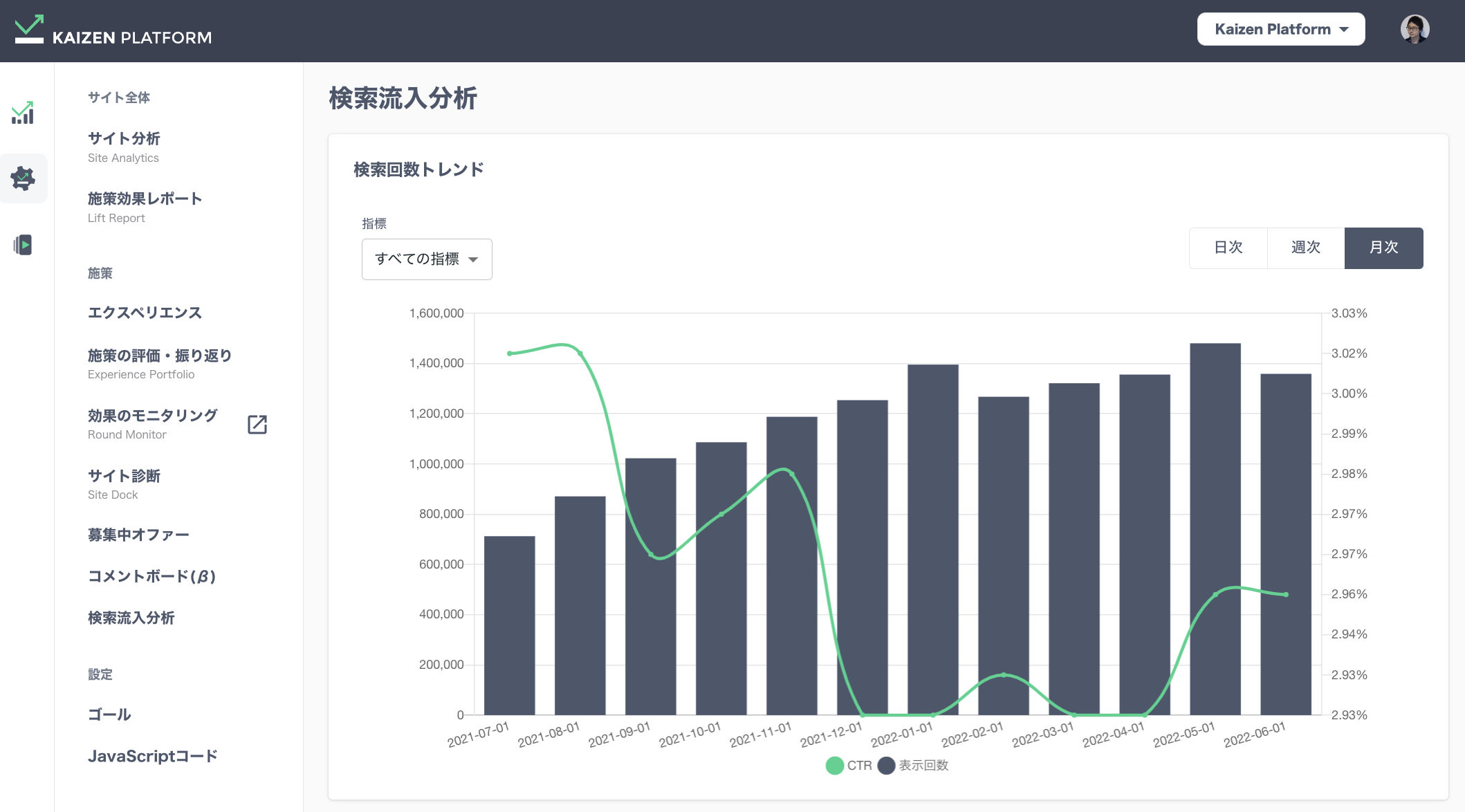Open the JavaScriptコード settings page
The height and width of the screenshot is (812, 1465).
click(152, 755)
